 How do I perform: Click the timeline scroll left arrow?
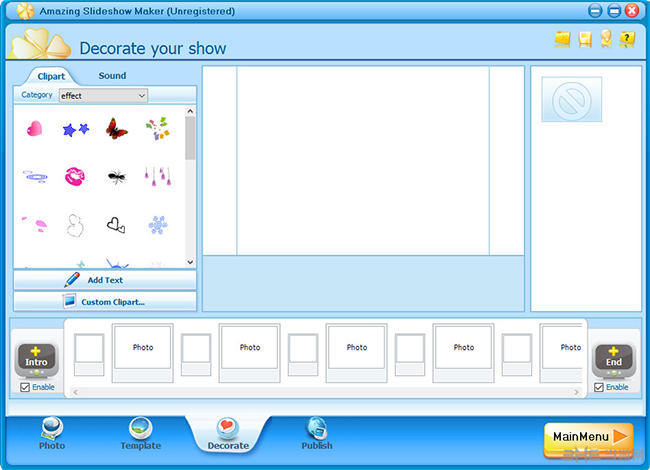pos(75,392)
